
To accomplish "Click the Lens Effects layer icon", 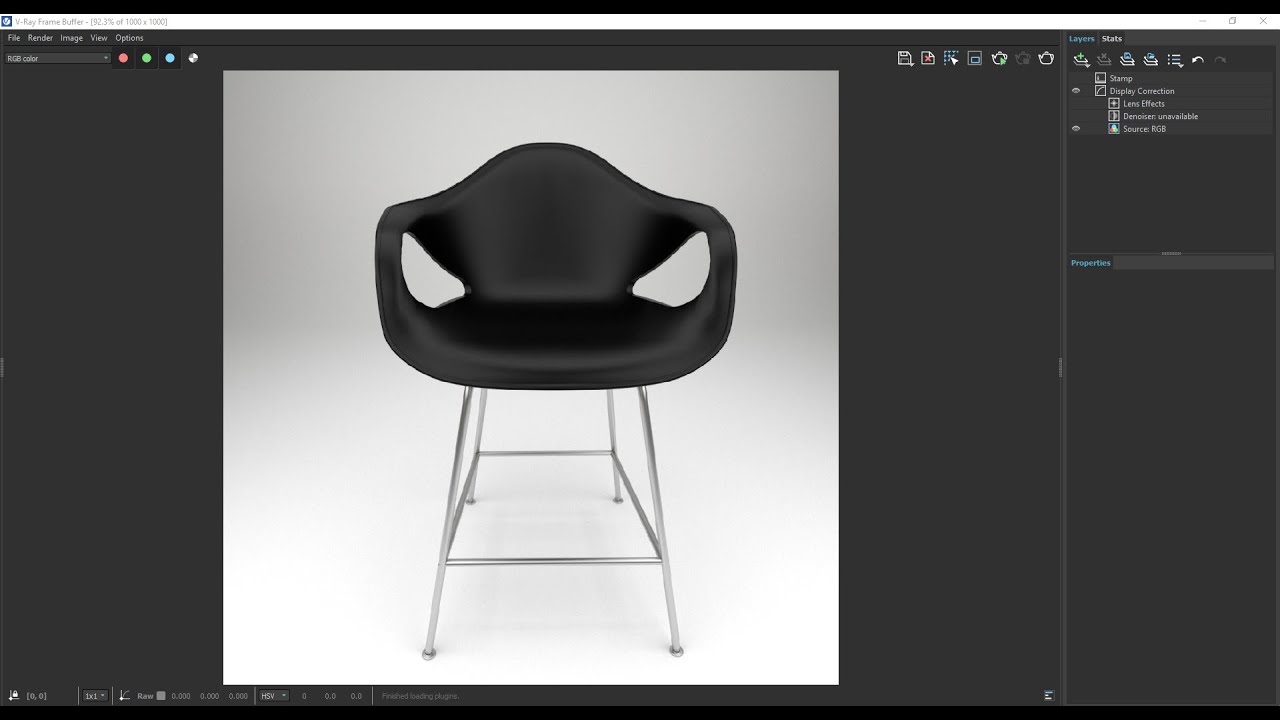I will pyautogui.click(x=1114, y=104).
